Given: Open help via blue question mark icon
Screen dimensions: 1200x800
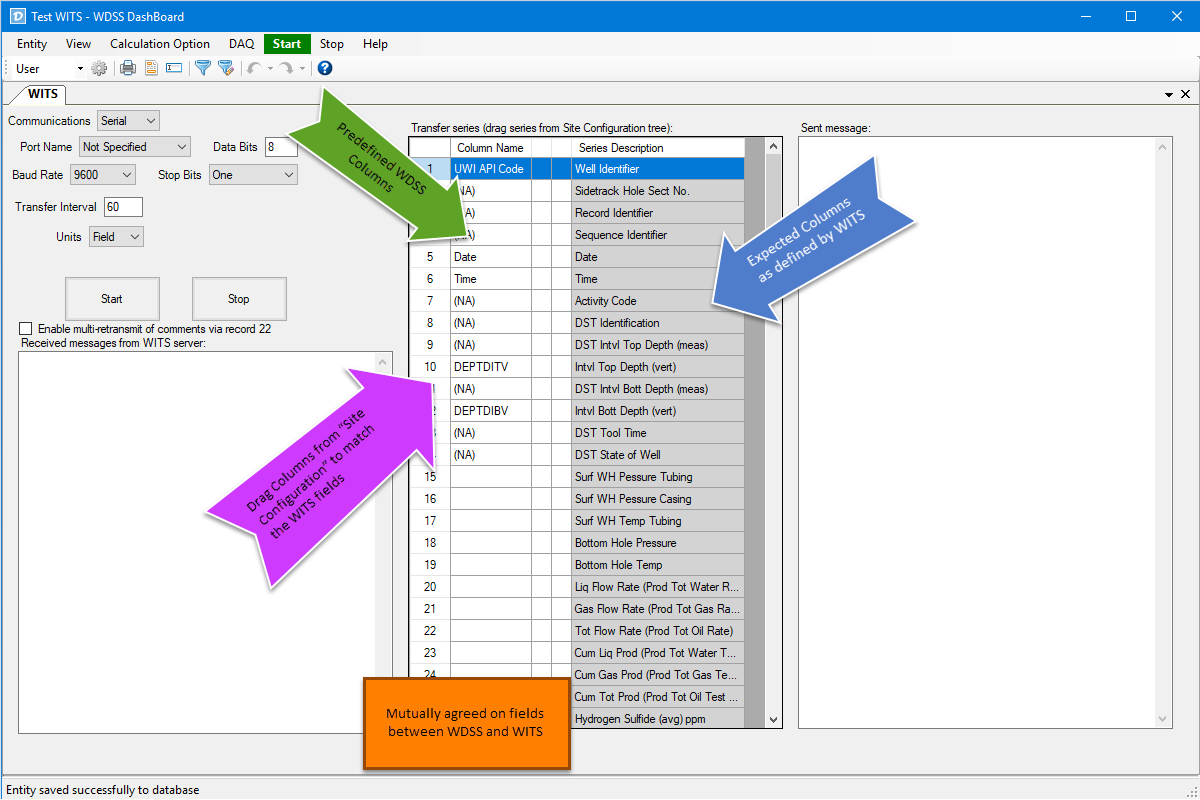Looking at the screenshot, I should coord(325,68).
